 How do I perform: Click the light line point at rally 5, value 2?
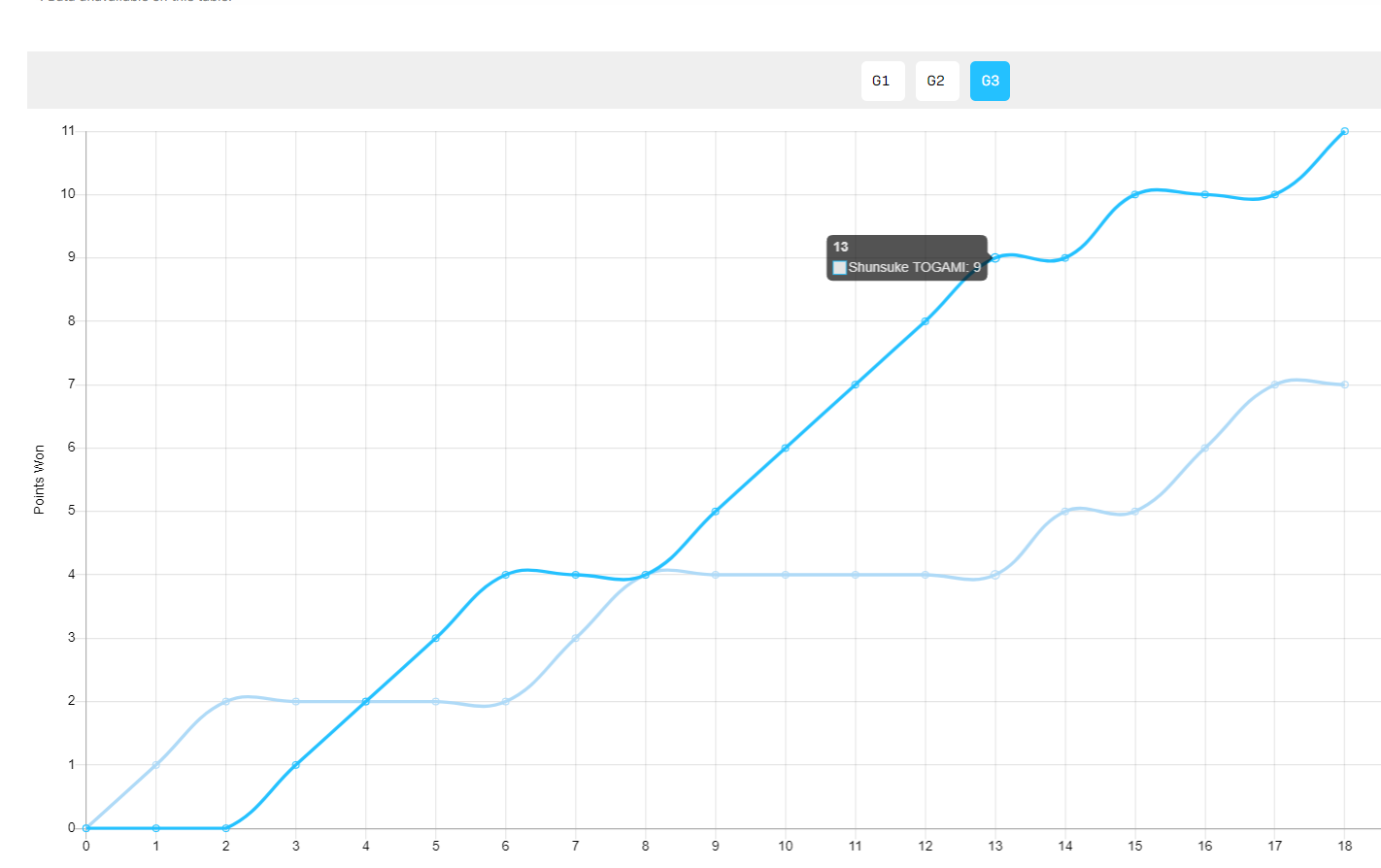pyautogui.click(x=436, y=701)
